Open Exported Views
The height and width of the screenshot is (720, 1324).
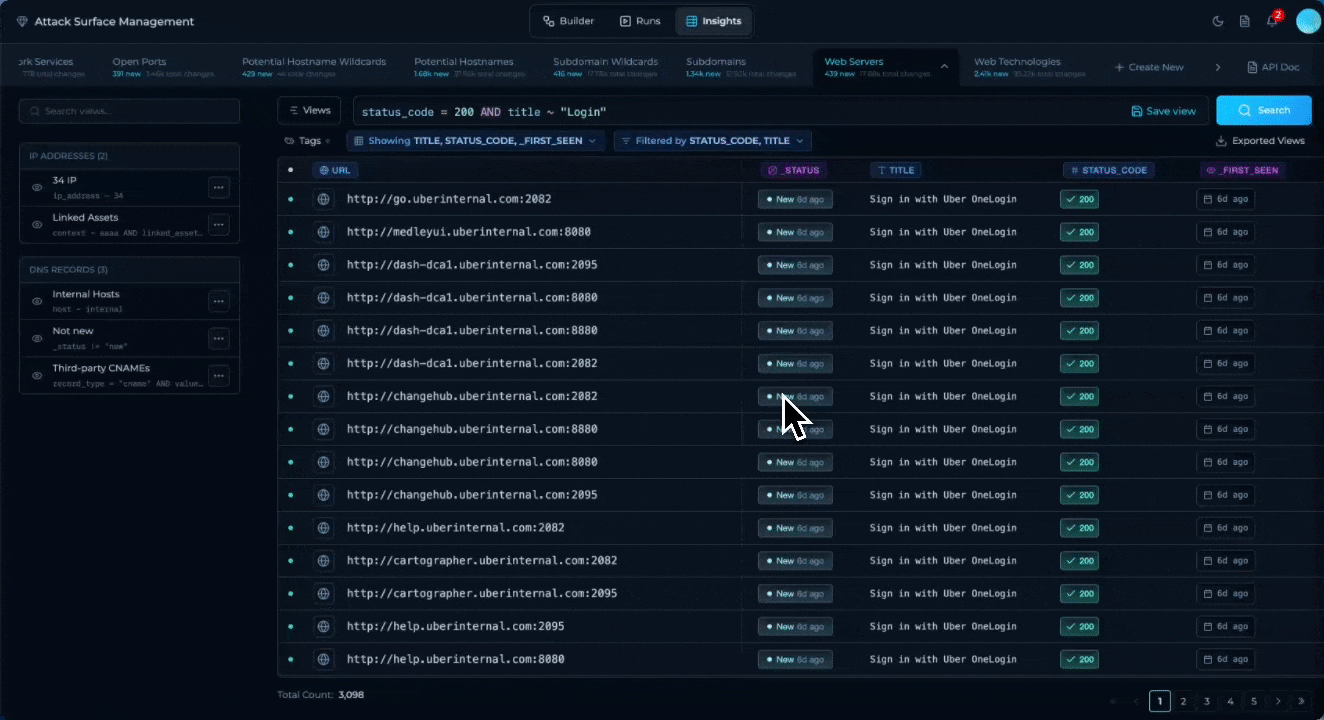[1260, 141]
